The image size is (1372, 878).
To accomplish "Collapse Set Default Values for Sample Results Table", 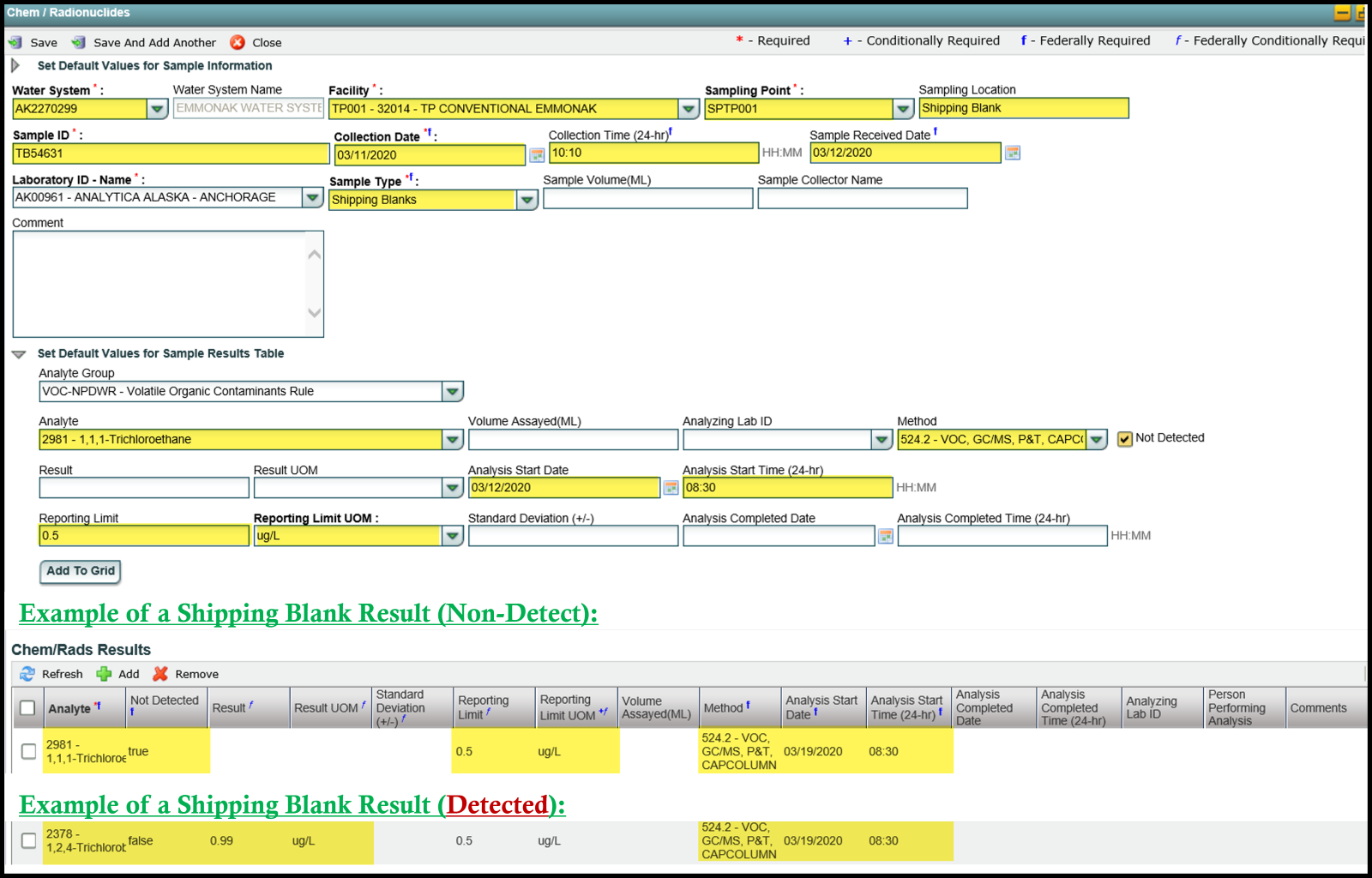I will tap(19, 354).
